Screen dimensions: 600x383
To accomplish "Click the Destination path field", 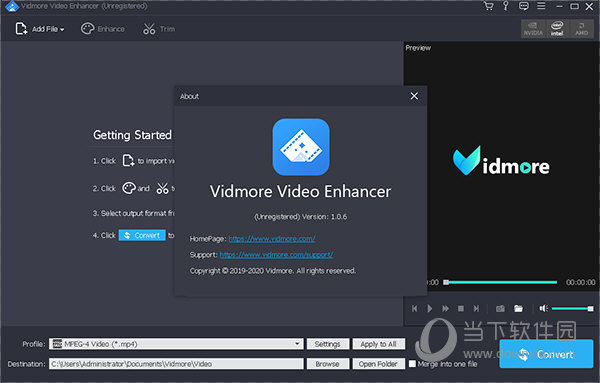I will coord(176,364).
